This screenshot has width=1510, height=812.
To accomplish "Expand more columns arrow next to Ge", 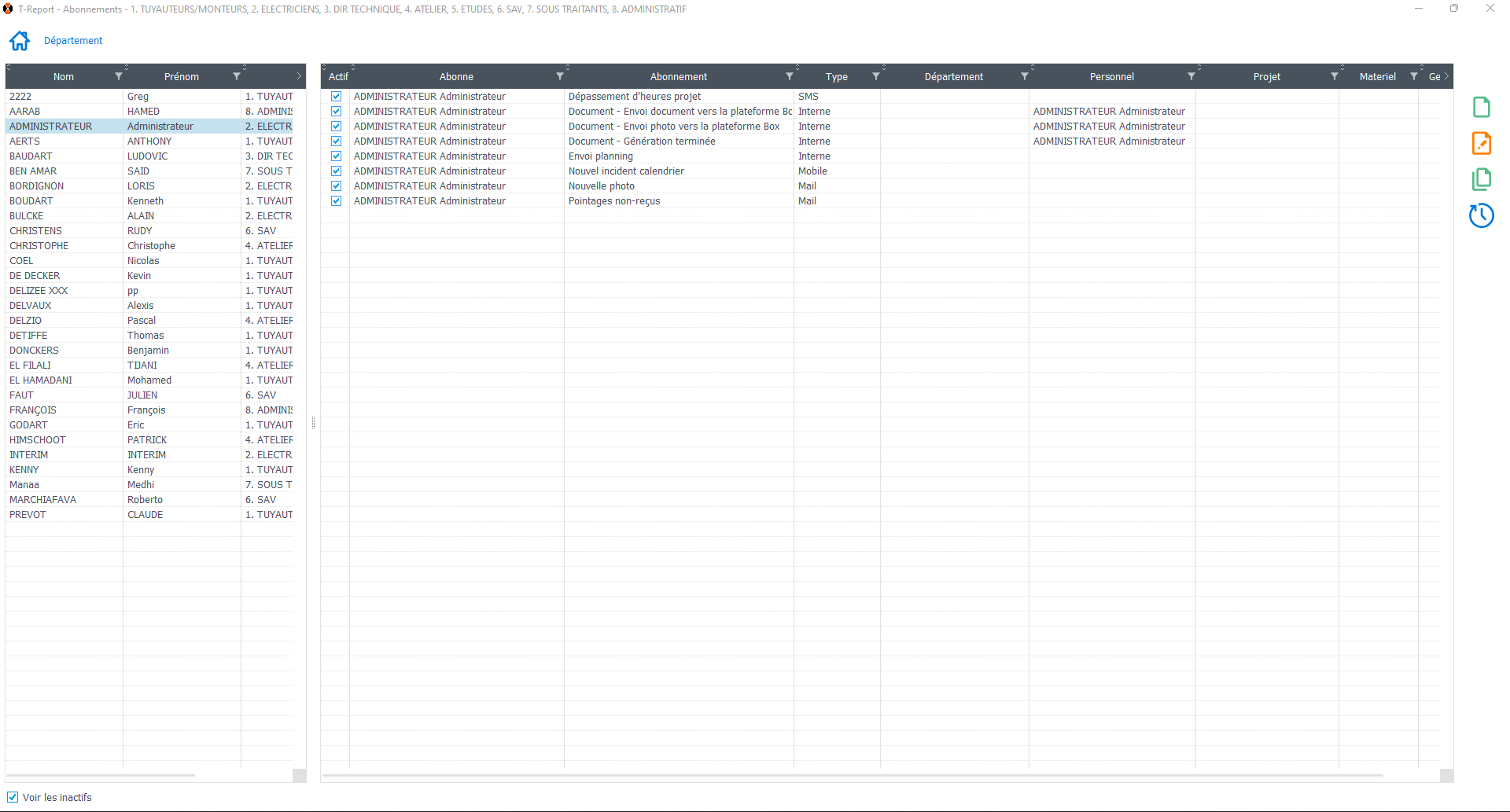I will click(x=1446, y=76).
